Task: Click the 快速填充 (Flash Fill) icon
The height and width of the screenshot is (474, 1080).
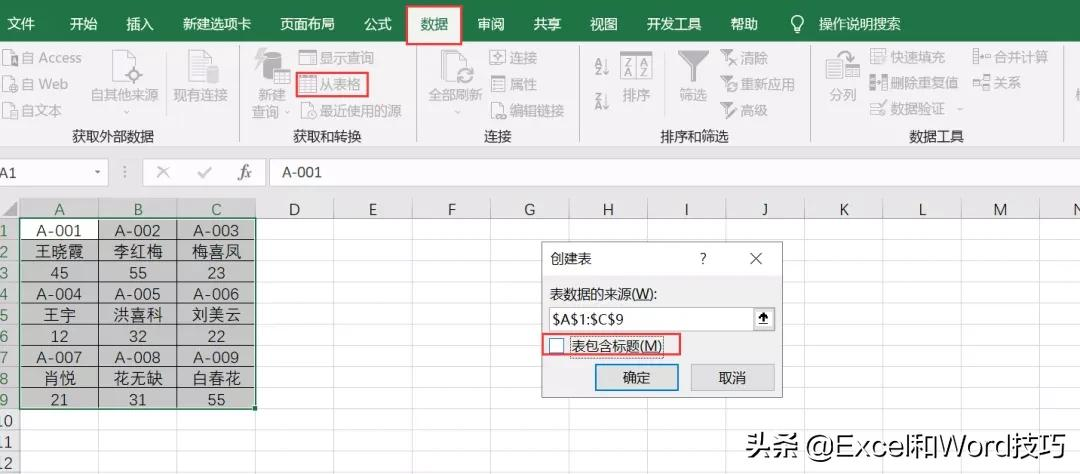Action: (x=878, y=58)
